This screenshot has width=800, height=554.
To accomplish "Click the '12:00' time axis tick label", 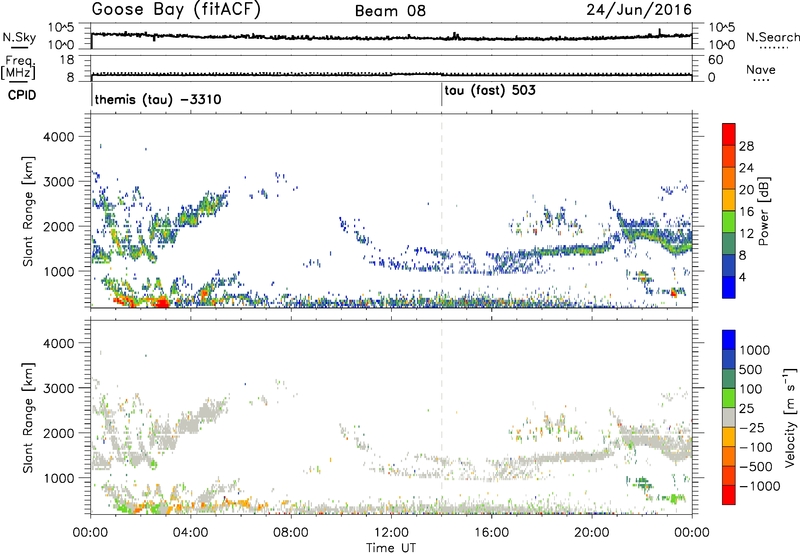I will coord(391,533).
